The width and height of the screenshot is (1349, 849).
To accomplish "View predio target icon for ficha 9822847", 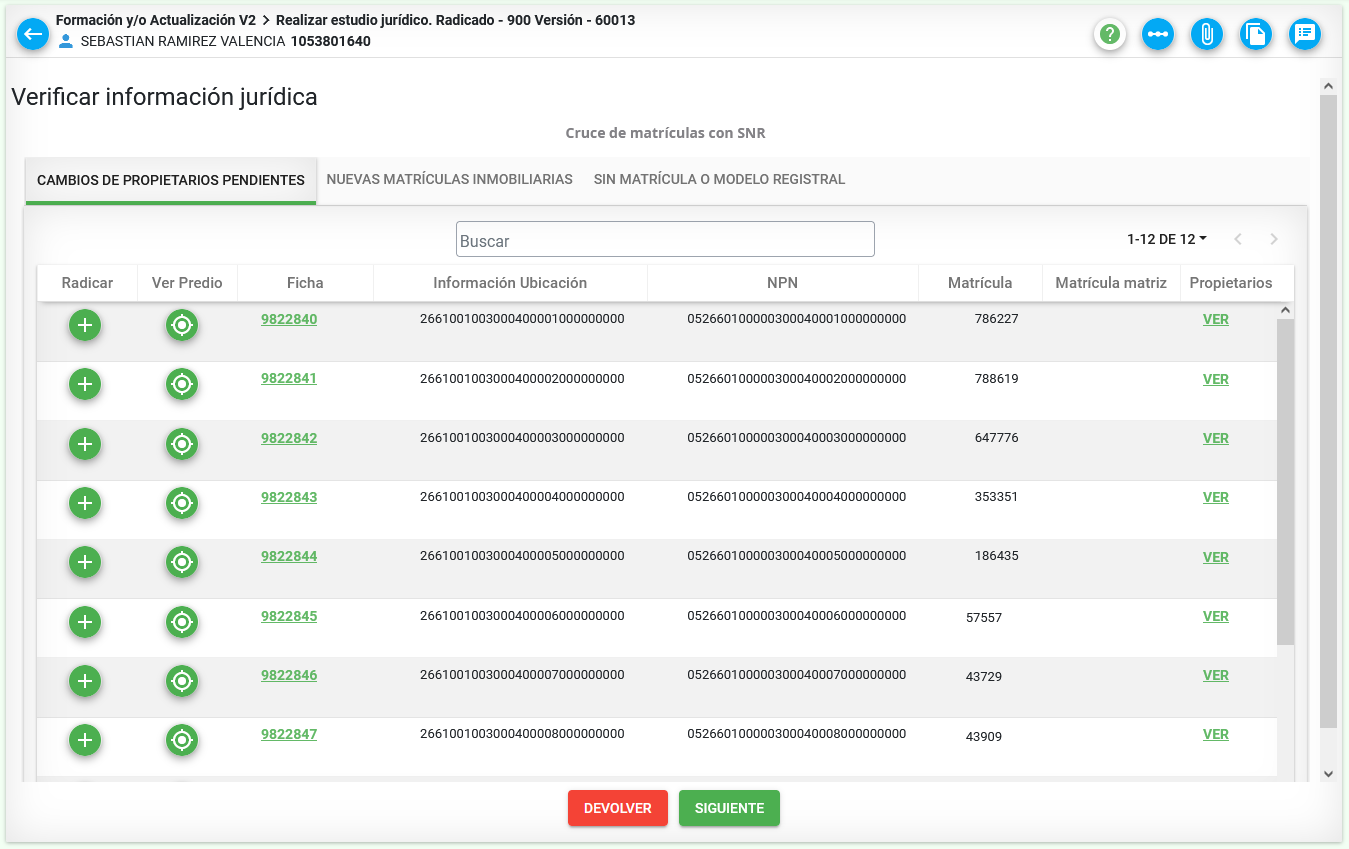I will pos(182,741).
